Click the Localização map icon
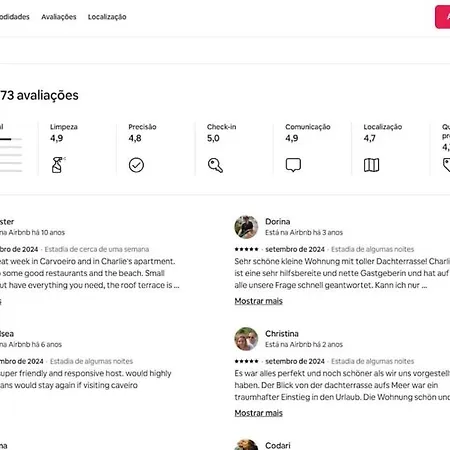The image size is (450, 450). point(371,165)
